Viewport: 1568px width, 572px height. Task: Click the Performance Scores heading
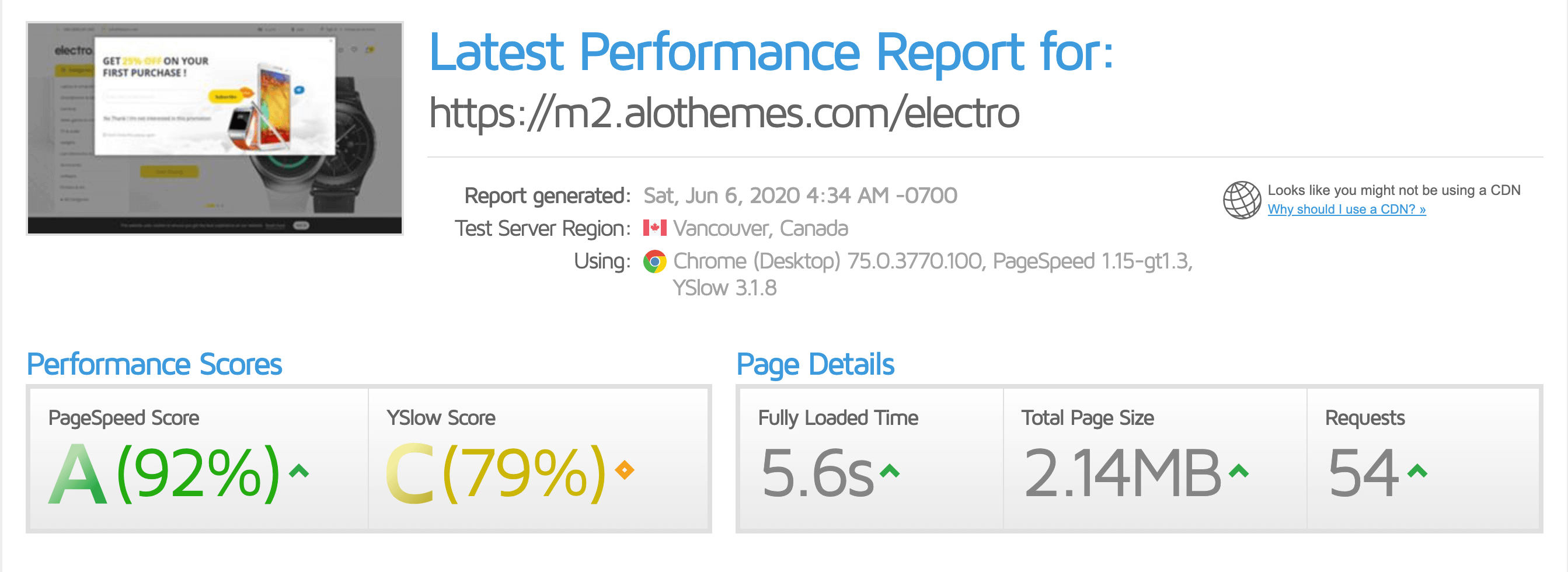point(155,364)
